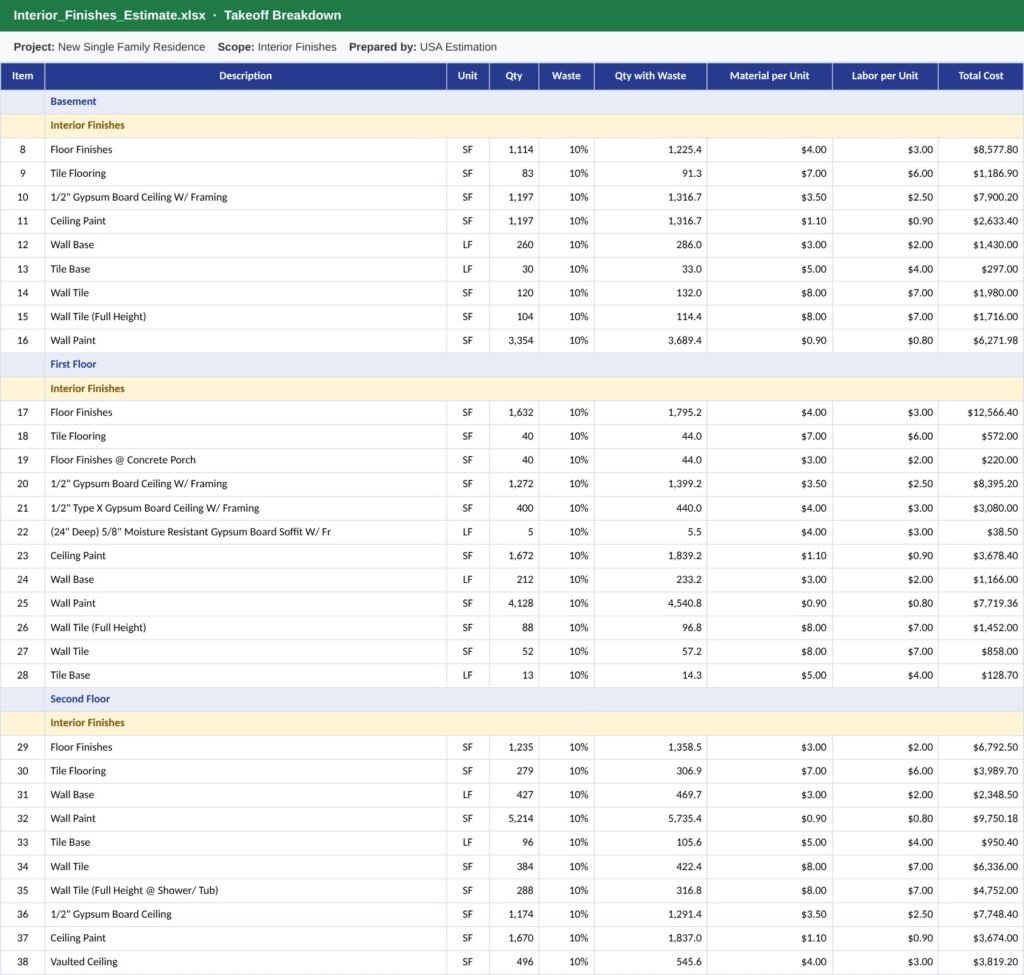The width and height of the screenshot is (1024, 975).
Task: Click the Qty with Waste header
Action: click(x=650, y=76)
